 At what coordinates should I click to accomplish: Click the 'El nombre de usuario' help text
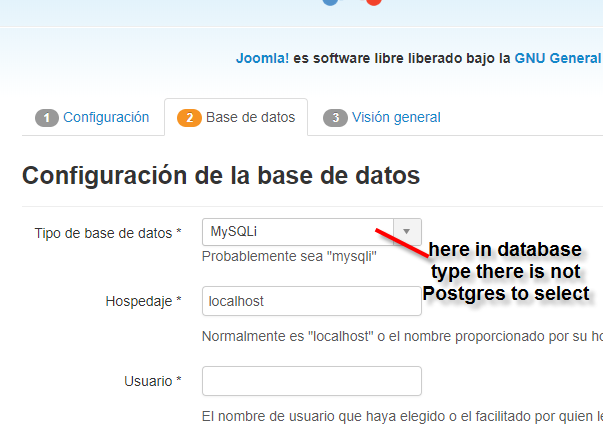[402, 416]
